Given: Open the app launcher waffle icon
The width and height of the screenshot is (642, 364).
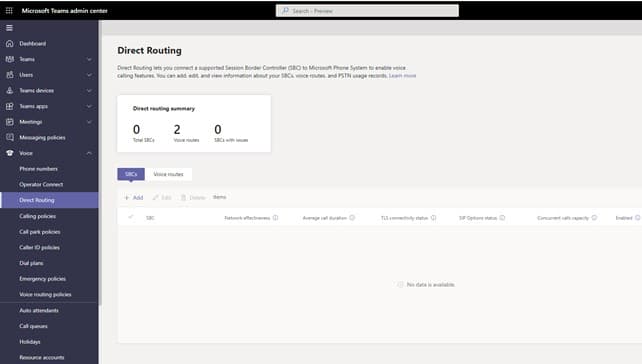Looking at the screenshot, I should (x=9, y=11).
